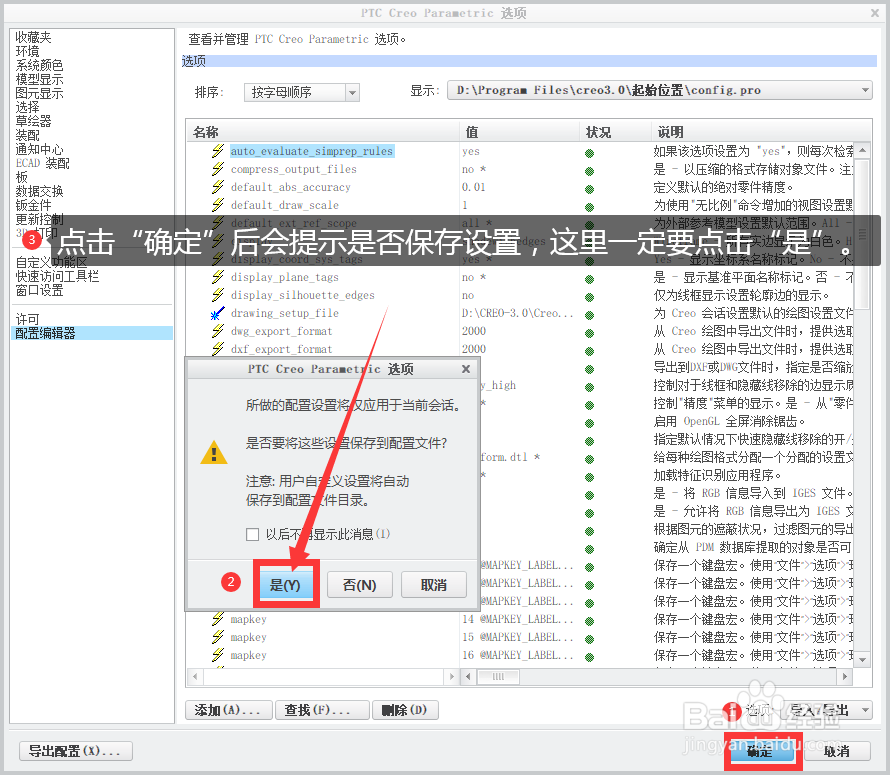Open the sort order dropdown
This screenshot has width=890, height=775.
coord(352,93)
